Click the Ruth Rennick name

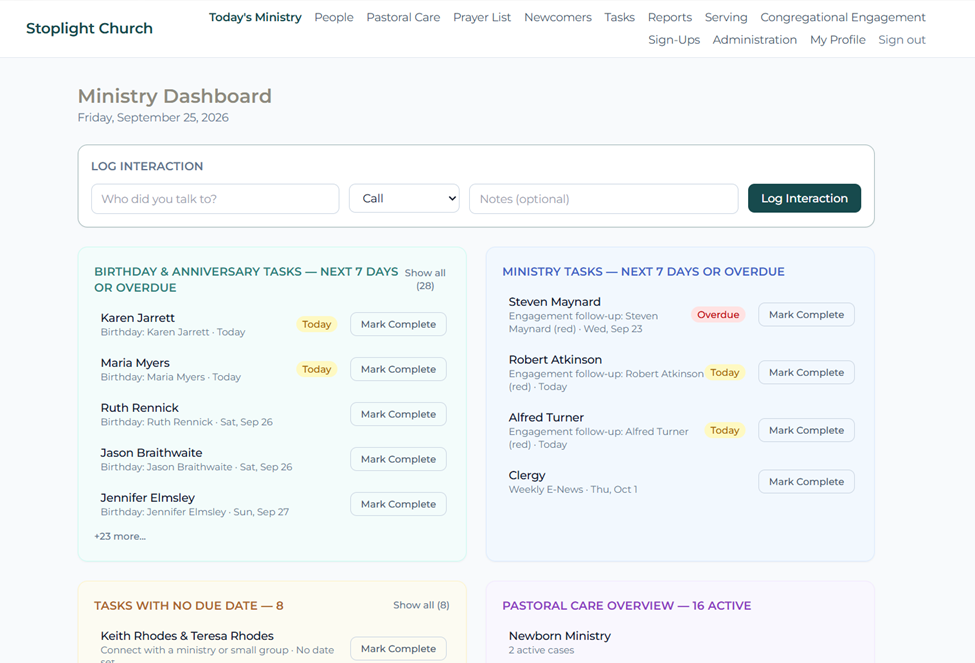tap(139, 408)
